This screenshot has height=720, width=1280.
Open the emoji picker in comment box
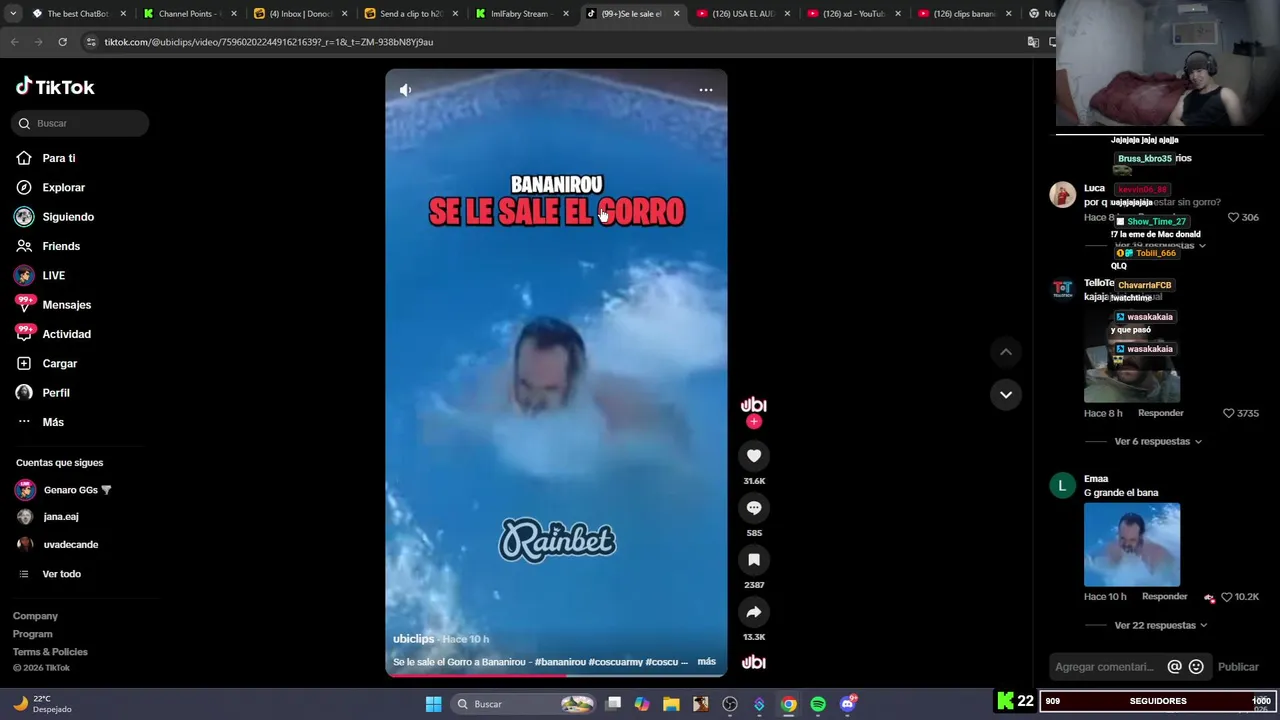(x=1196, y=667)
